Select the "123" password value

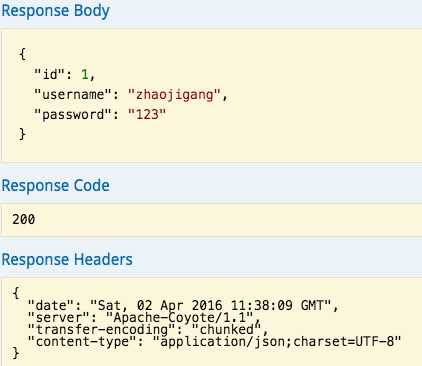[x=147, y=114]
